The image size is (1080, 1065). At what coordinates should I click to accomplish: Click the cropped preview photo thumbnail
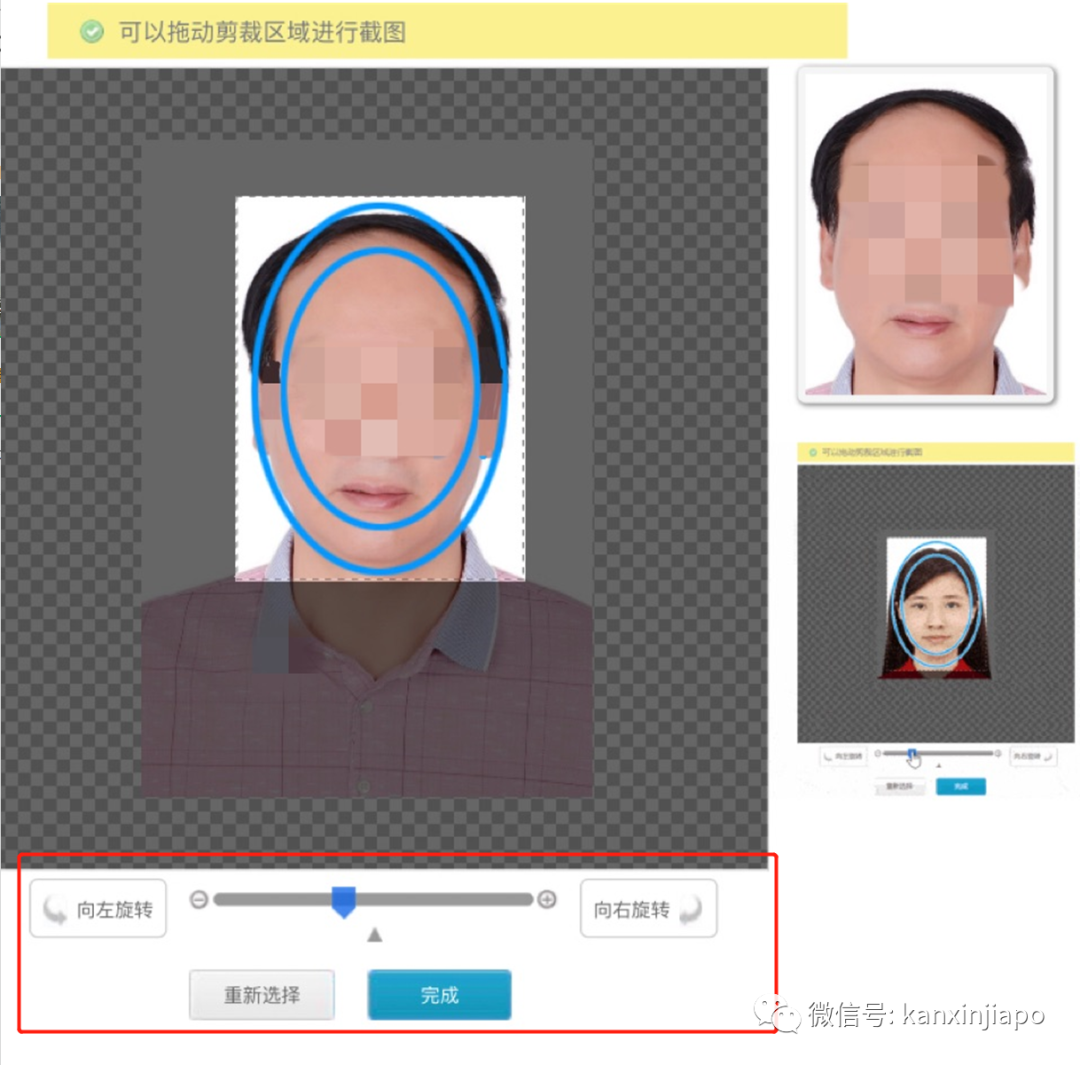pos(926,234)
